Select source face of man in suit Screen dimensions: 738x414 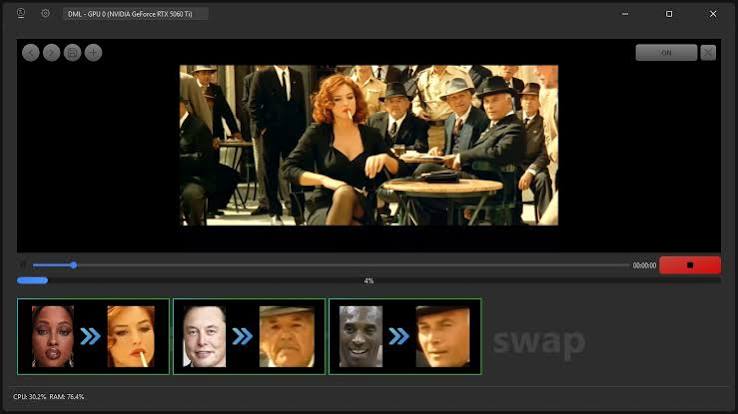(204, 336)
